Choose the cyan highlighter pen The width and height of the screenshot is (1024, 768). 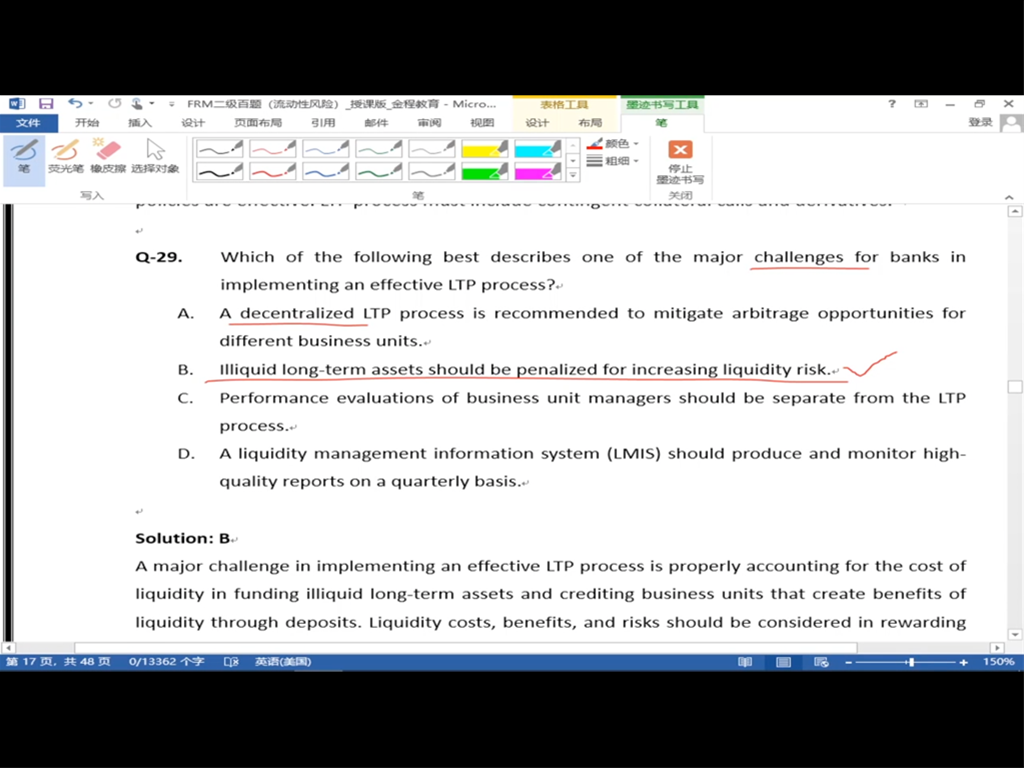537,149
